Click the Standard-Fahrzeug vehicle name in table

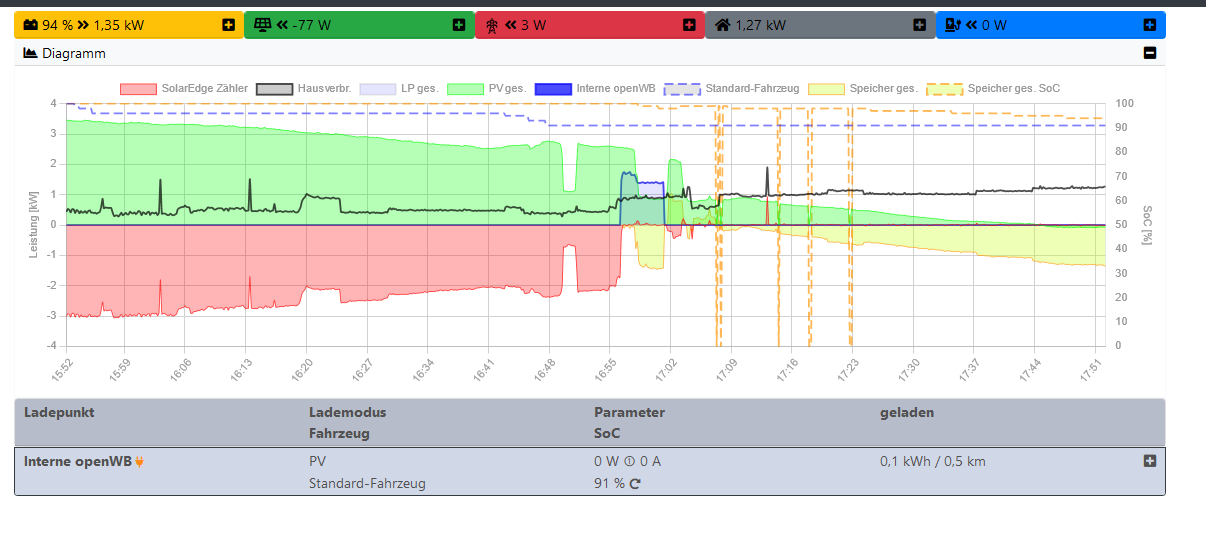coord(367,484)
